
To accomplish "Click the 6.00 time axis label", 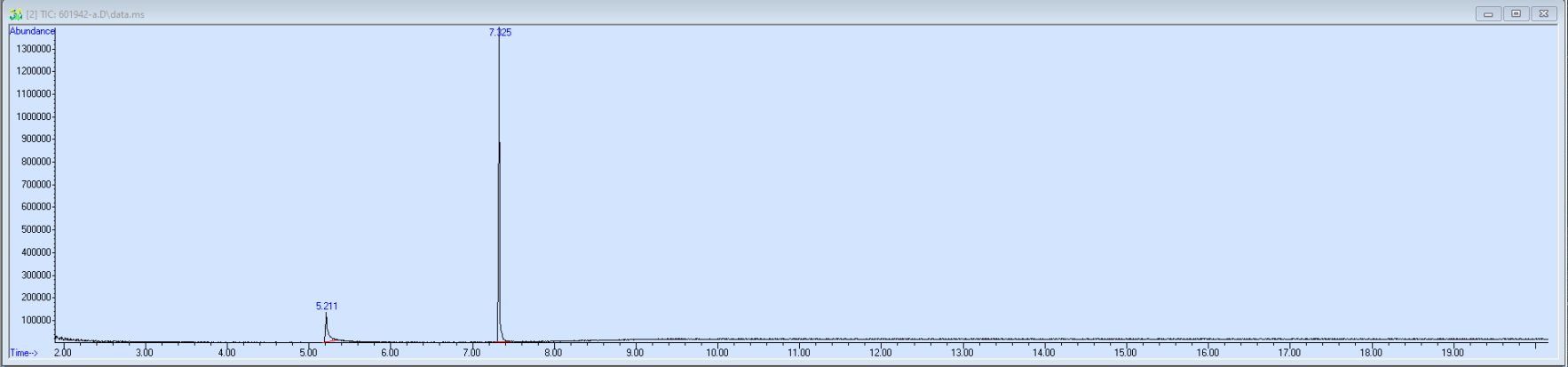I will (x=390, y=353).
